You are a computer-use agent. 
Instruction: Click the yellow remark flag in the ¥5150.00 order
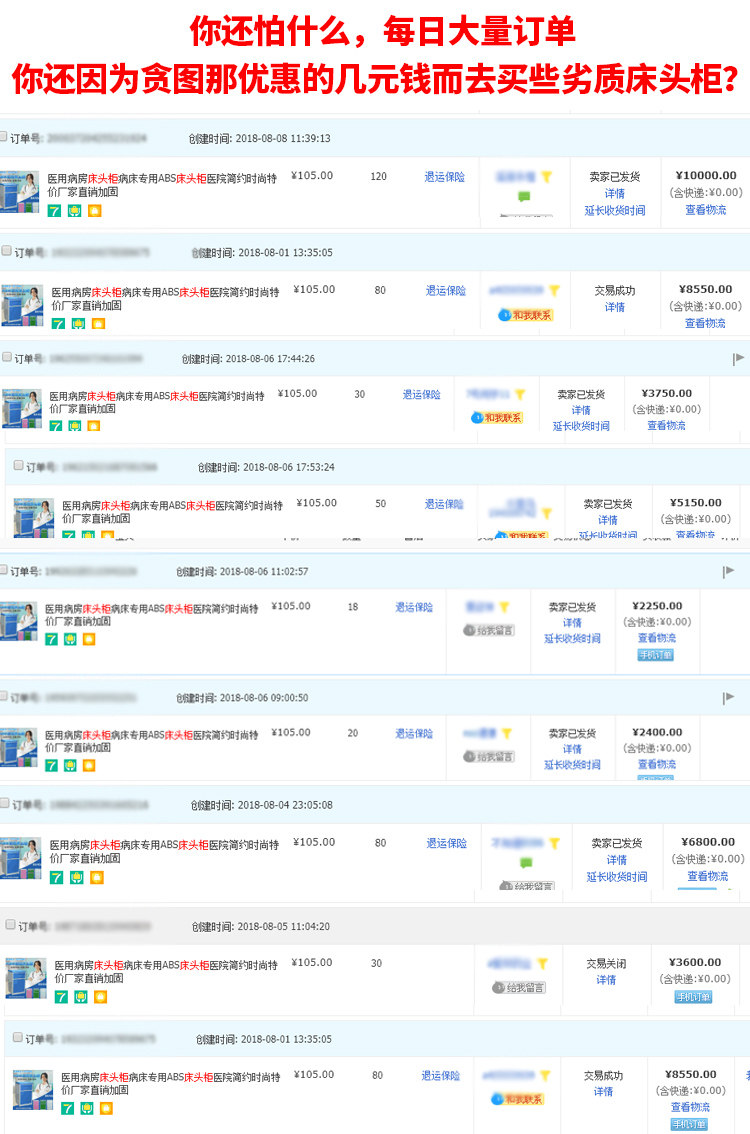(546, 513)
